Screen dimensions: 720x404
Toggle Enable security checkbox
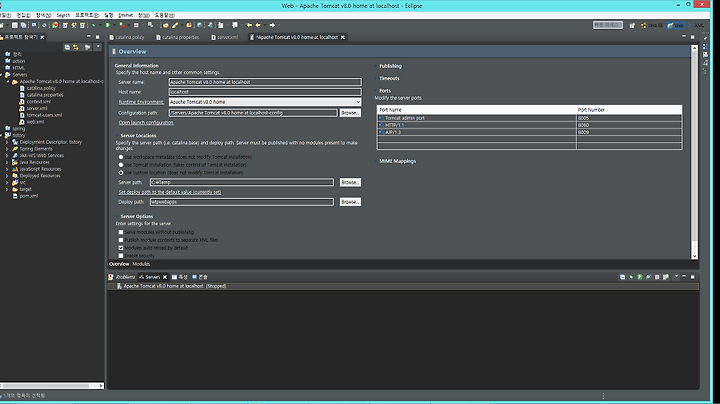pos(121,256)
